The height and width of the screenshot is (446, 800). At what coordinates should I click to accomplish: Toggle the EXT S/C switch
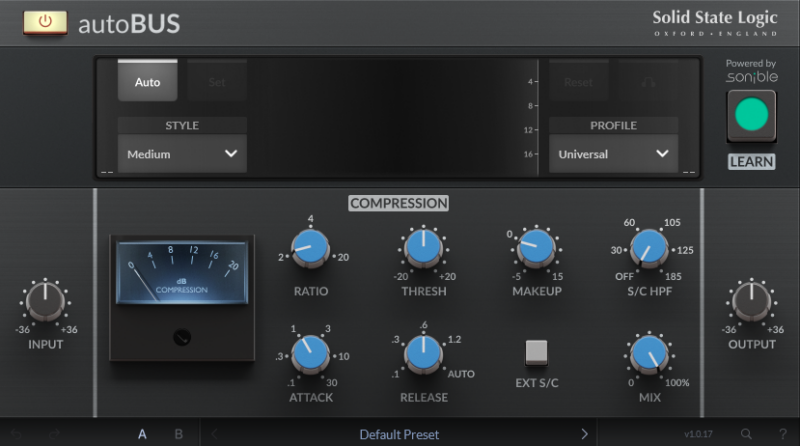pyautogui.click(x=537, y=353)
